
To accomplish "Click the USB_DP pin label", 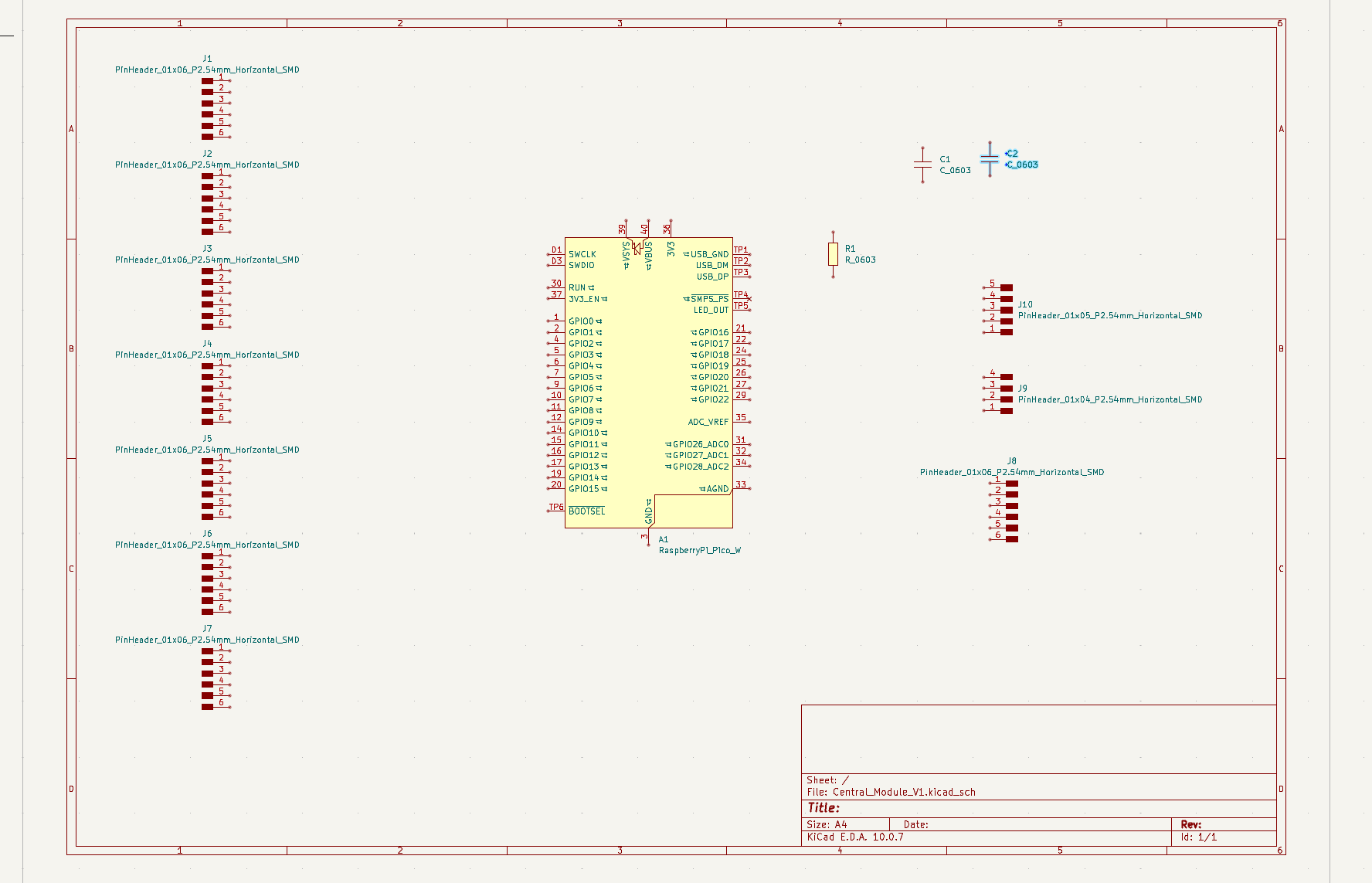I will tap(713, 277).
